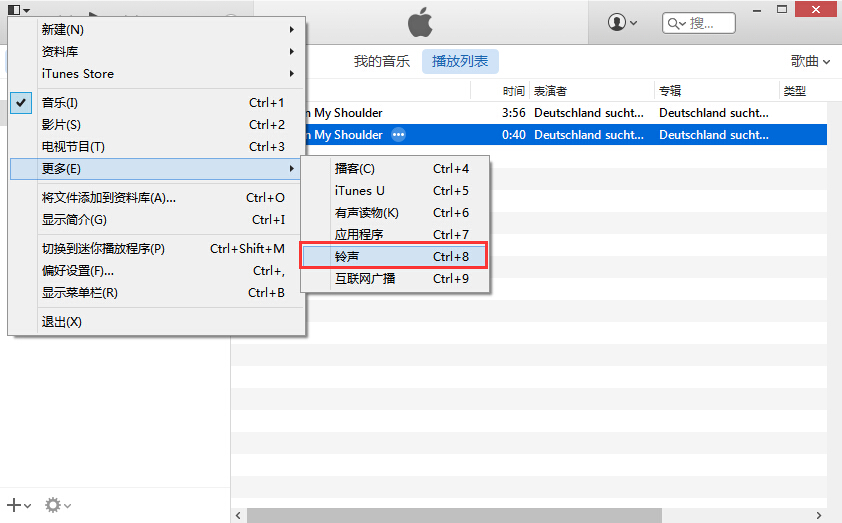Viewport: 842px width, 523px height.
Task: Click the scrollbar right arrow
Action: click(819, 515)
